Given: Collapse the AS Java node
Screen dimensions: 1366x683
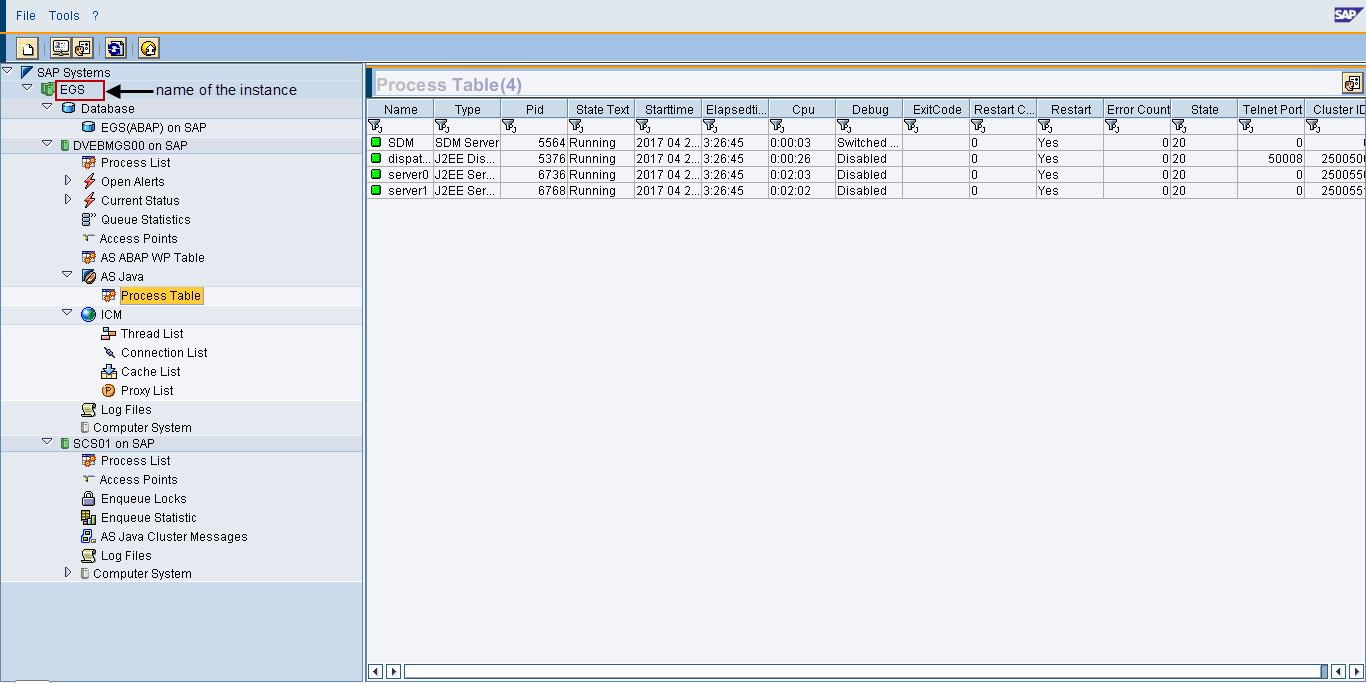Looking at the screenshot, I should (x=67, y=275).
